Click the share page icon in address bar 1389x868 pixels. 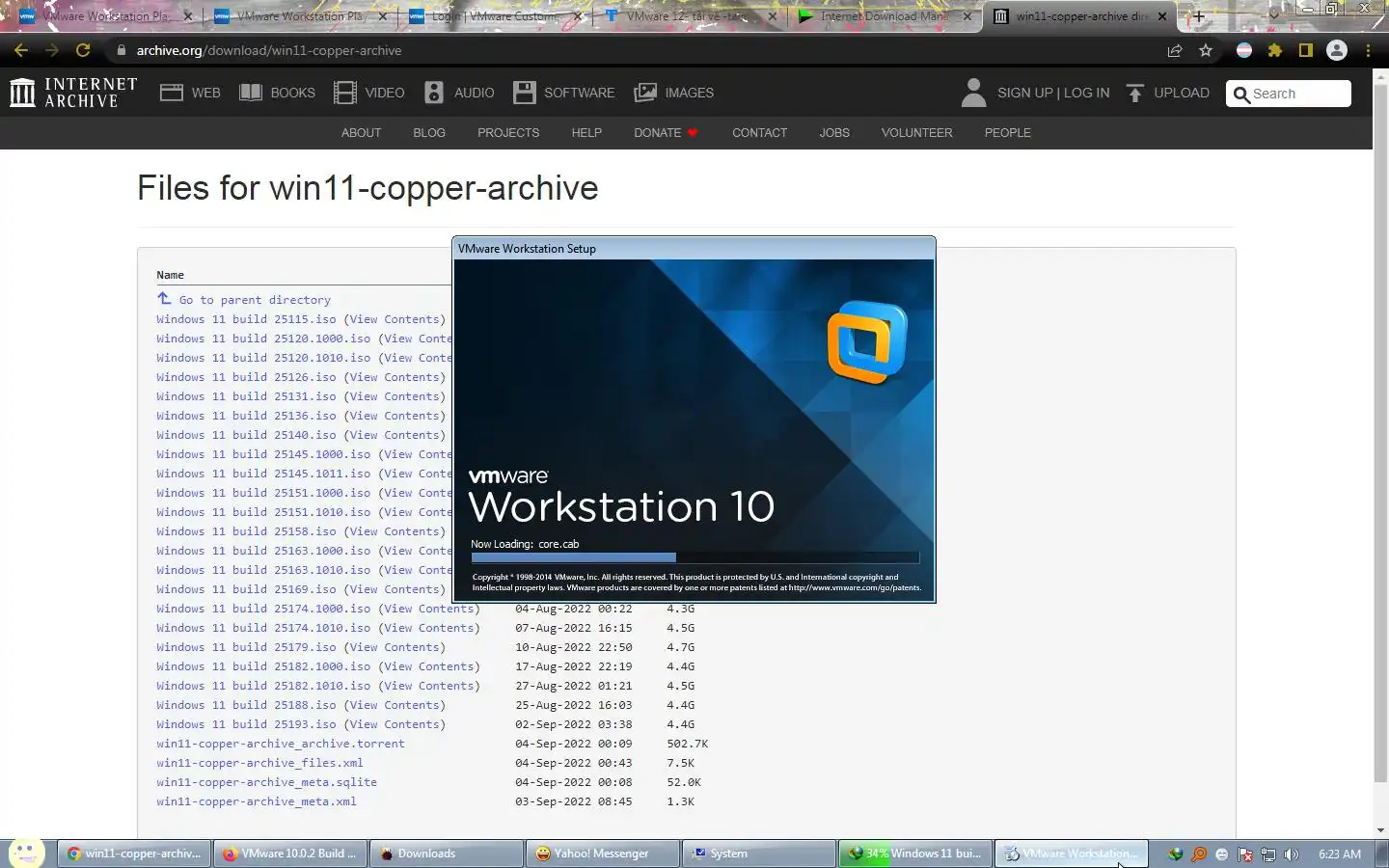pyautogui.click(x=1175, y=50)
